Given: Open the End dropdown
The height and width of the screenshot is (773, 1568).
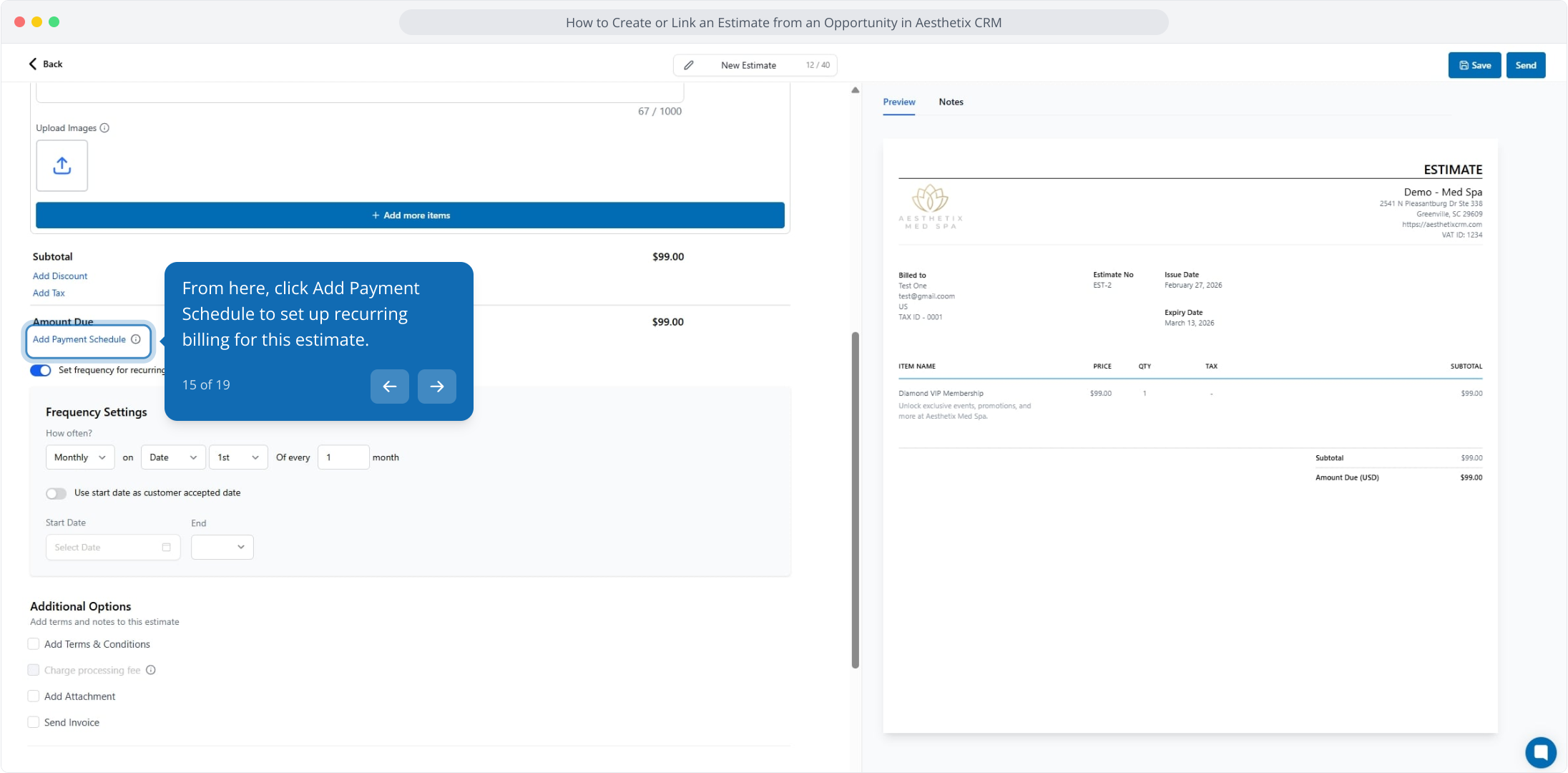Looking at the screenshot, I should tap(222, 548).
